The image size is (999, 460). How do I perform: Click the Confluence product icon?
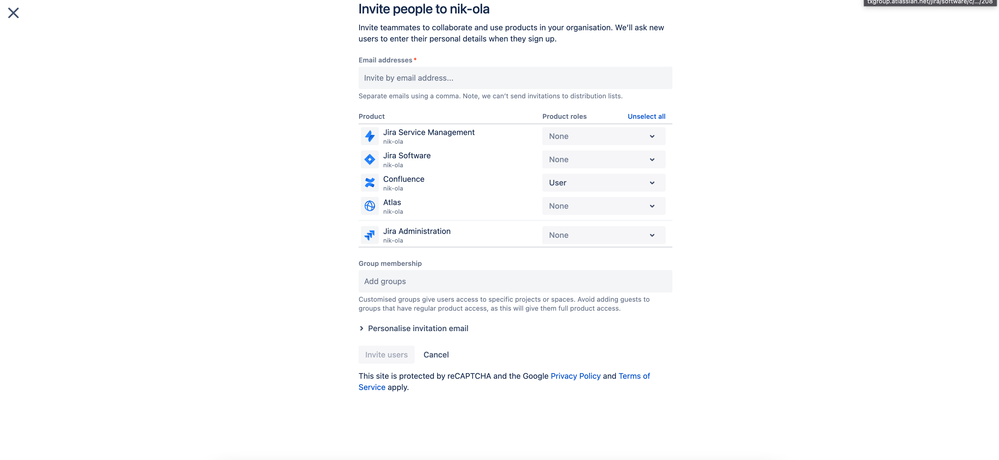pyautogui.click(x=370, y=183)
